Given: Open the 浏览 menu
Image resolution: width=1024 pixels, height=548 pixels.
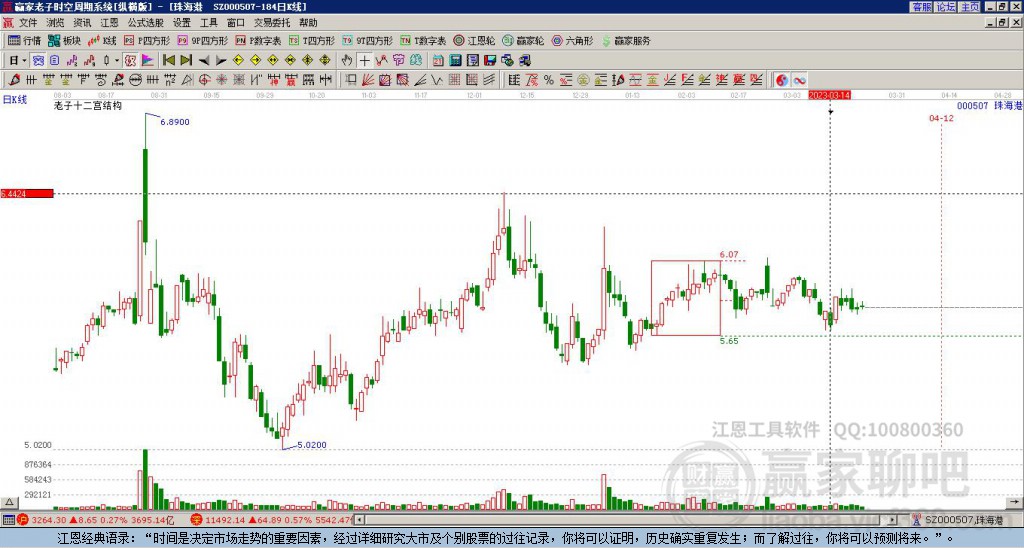Looking at the screenshot, I should 55,23.
